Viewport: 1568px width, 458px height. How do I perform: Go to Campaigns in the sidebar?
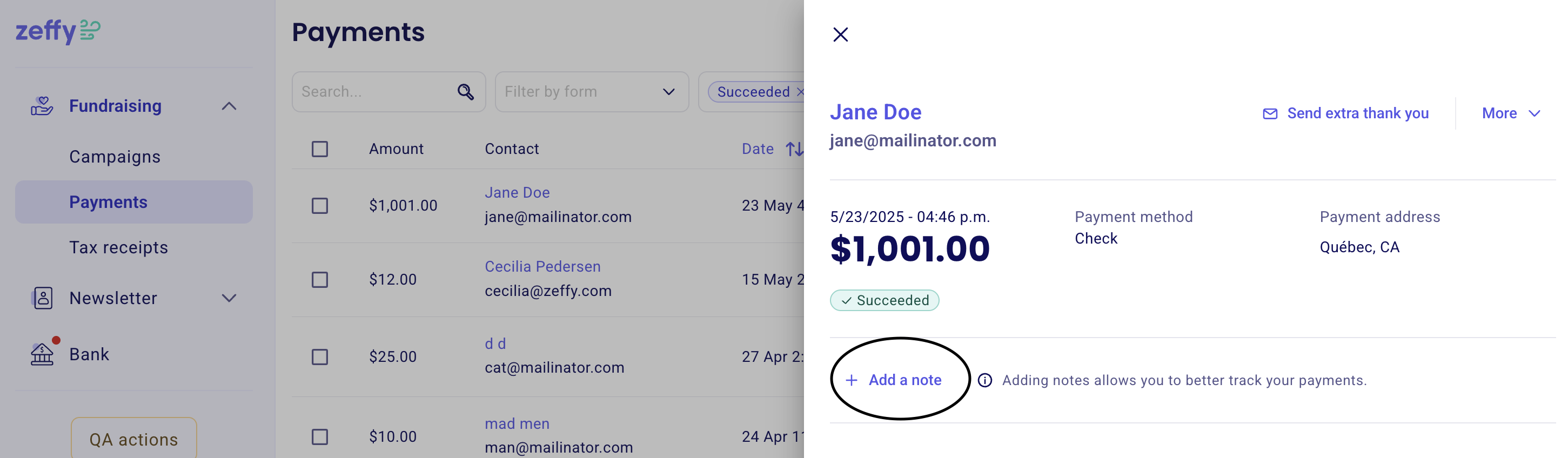point(115,157)
